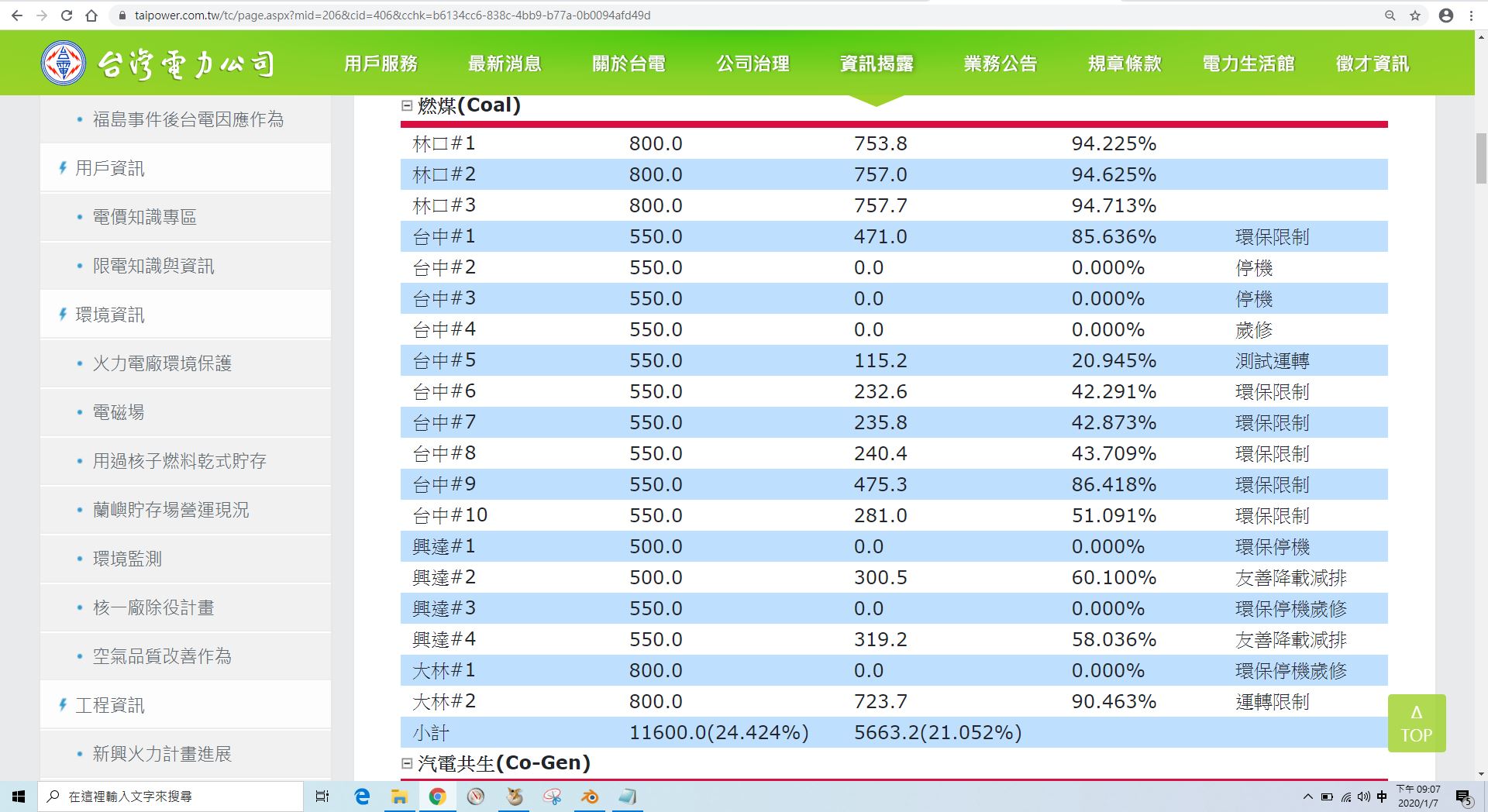The image size is (1488, 812).
Task: Open the 電價知識專區 sidebar link
Action: tap(144, 217)
